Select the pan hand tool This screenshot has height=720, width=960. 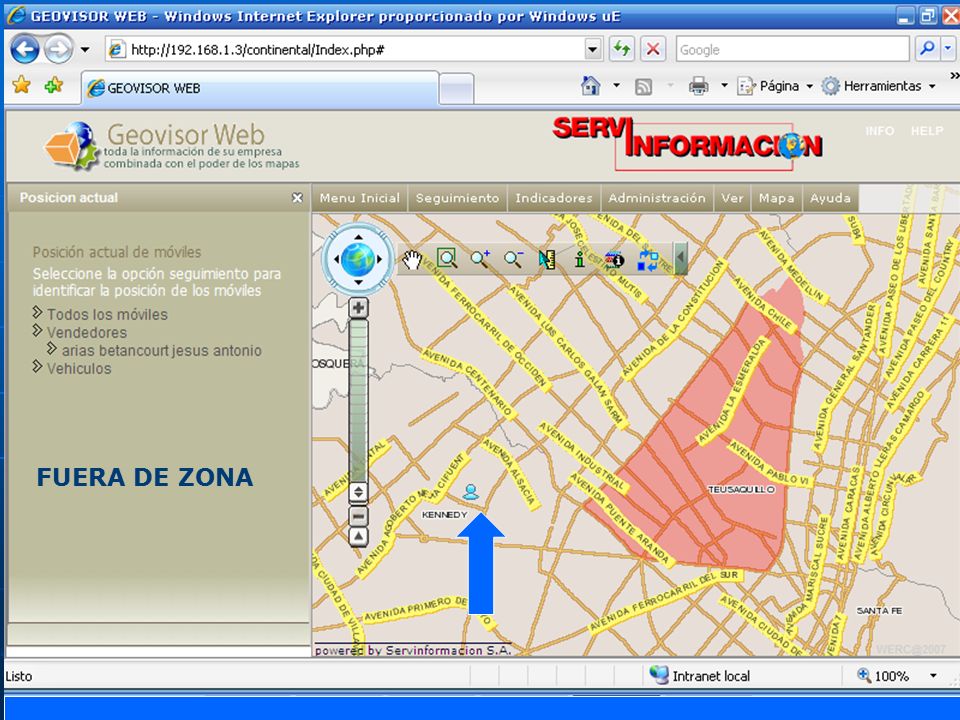pos(412,260)
